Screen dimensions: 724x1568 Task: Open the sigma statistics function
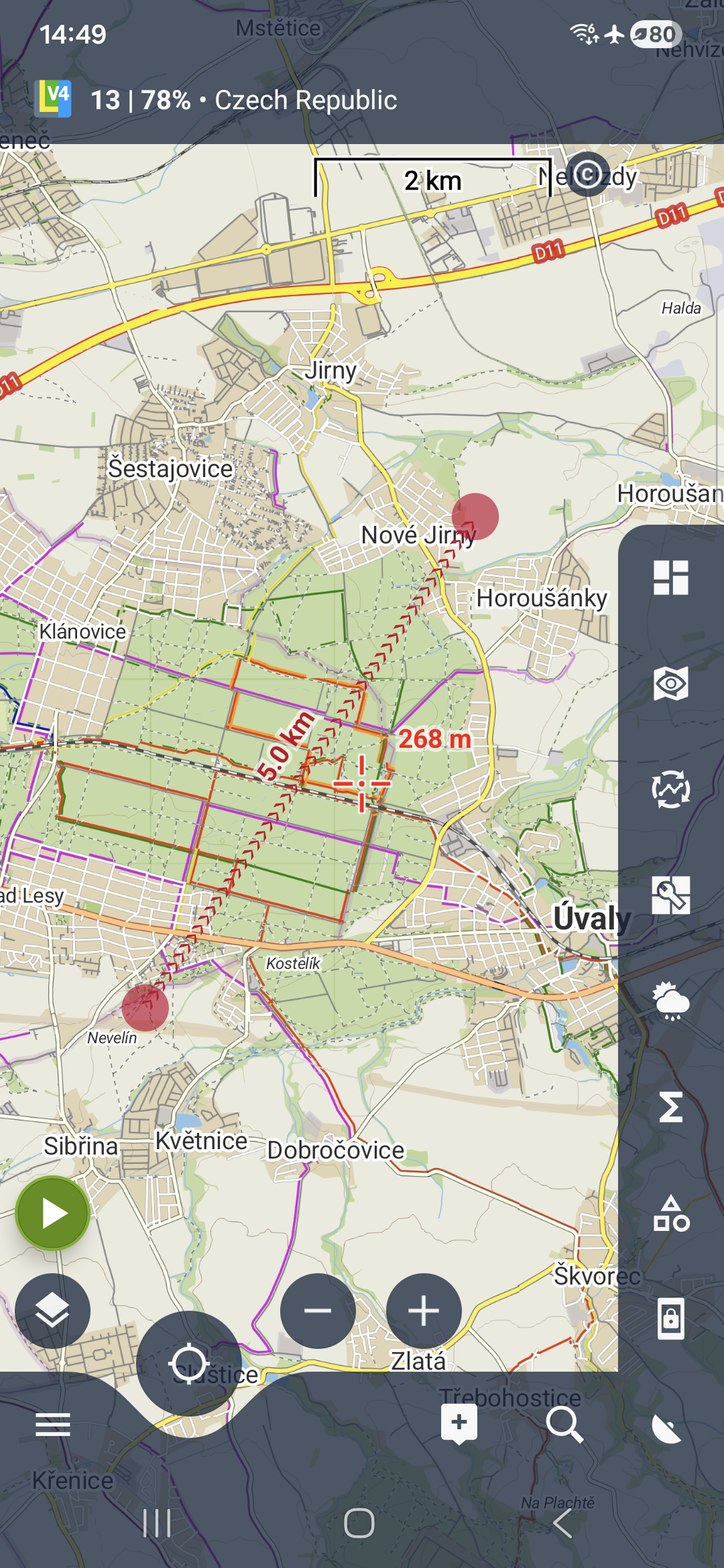pos(671,1107)
